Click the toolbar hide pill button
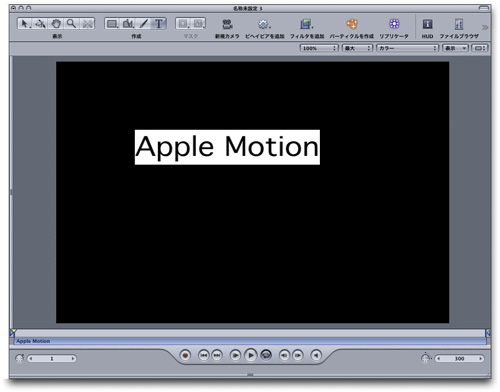Screen dimensions: 500x392 483,8
